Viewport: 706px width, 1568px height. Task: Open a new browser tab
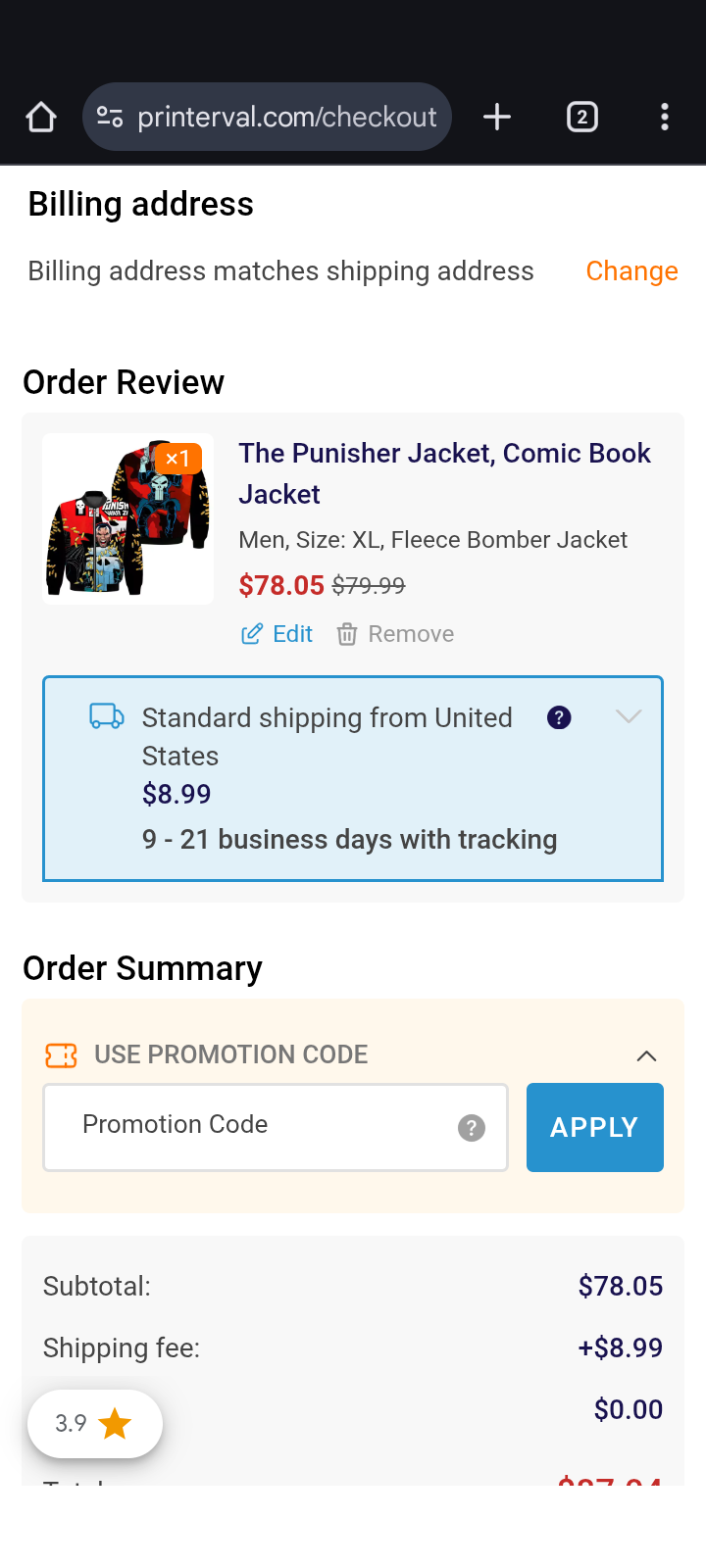coord(497,118)
